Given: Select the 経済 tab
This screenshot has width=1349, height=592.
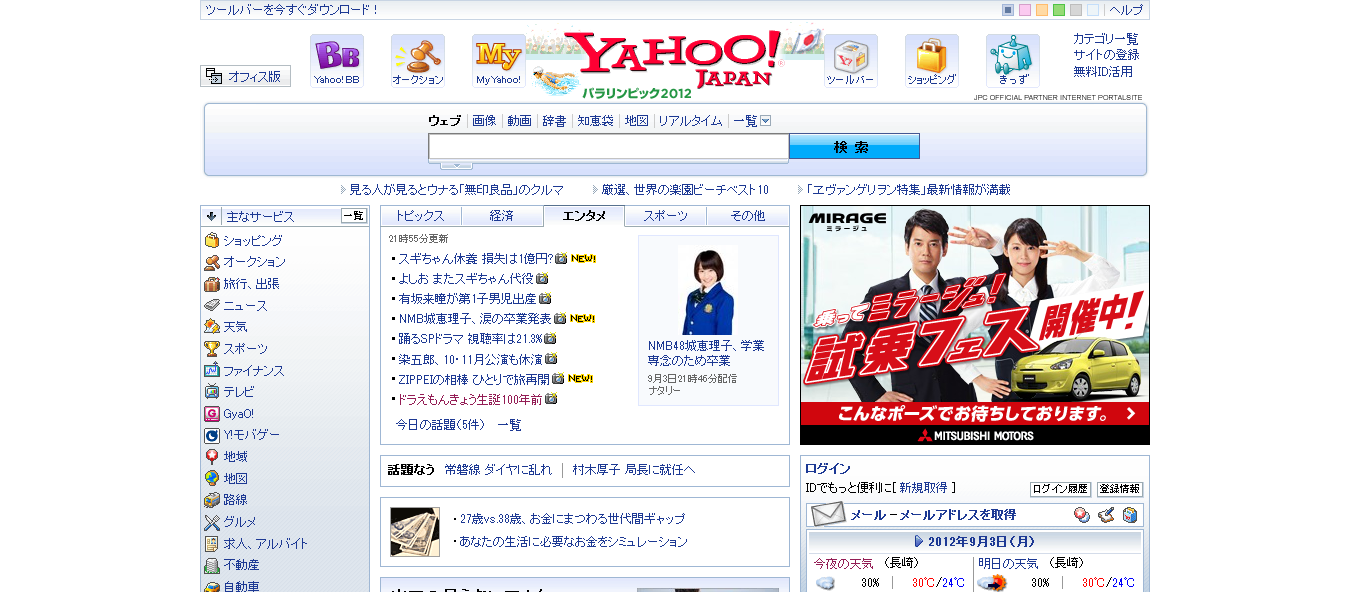Looking at the screenshot, I should coord(502,216).
